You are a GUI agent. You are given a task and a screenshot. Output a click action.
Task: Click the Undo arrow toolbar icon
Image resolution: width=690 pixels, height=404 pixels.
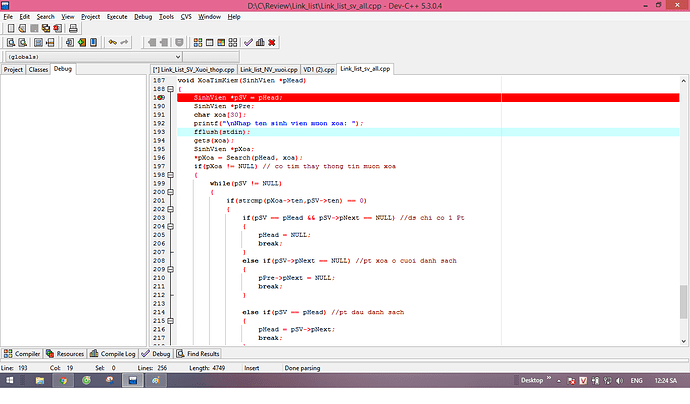coord(112,42)
